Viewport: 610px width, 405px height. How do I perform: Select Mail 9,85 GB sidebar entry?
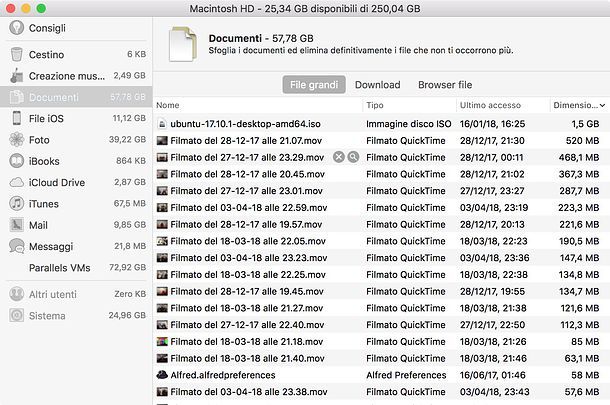click(x=76, y=225)
